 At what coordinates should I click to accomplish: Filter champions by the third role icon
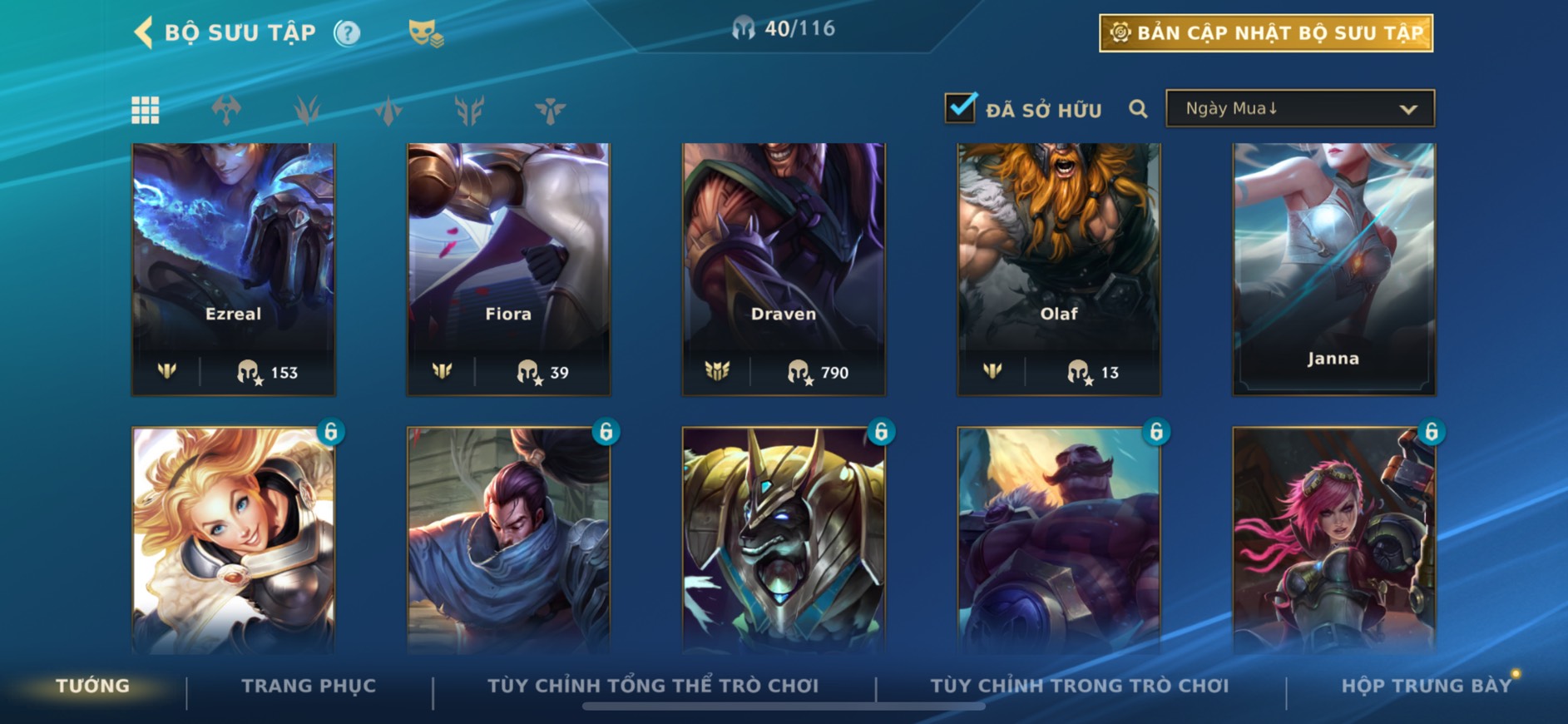coord(388,110)
